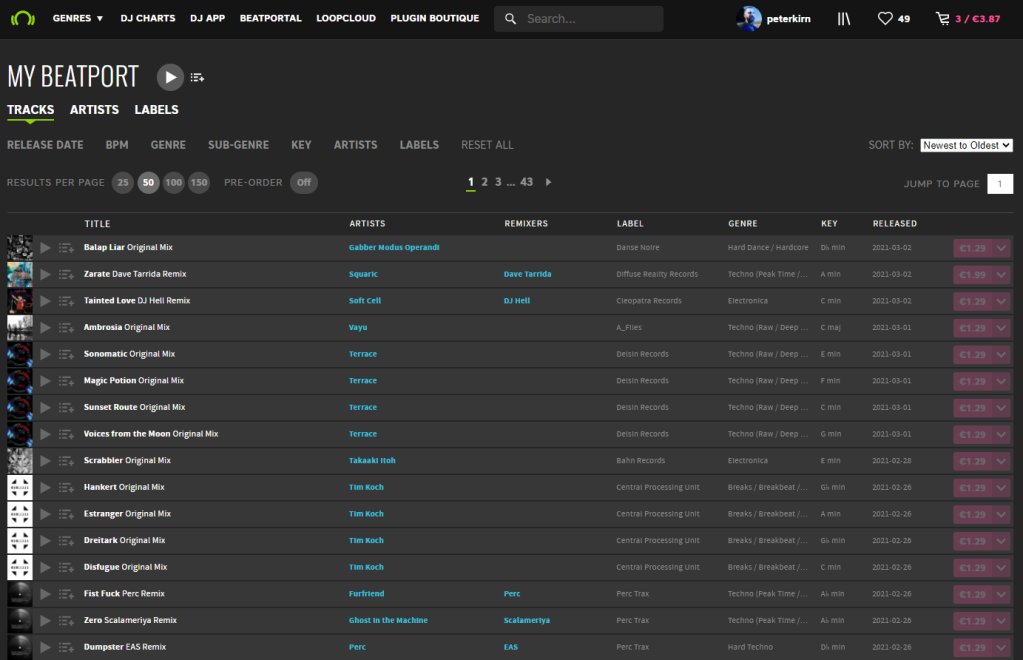Screen dimensions: 1023x660
Task: Toggle the Pre-Order switch
Action: (304, 183)
